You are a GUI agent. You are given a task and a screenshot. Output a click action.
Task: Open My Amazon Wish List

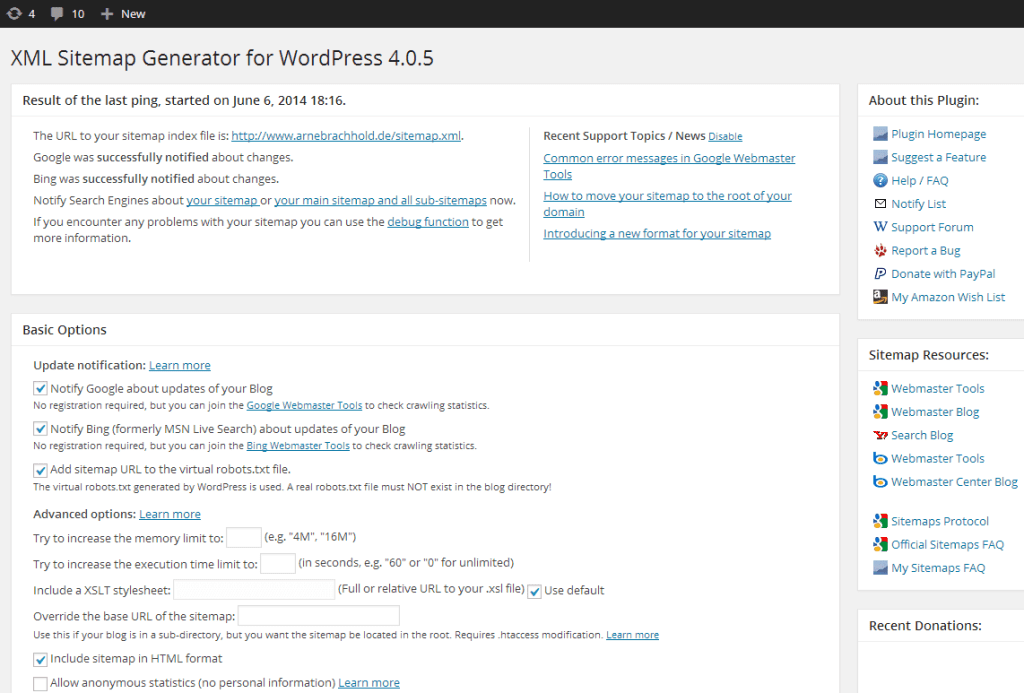(x=947, y=296)
